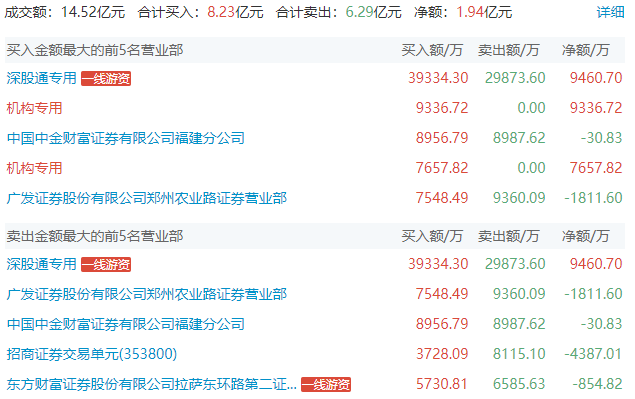Open 广发证券郑州农业路证券营业部 in the sellers list
This screenshot has width=635, height=399.
coord(147,294)
